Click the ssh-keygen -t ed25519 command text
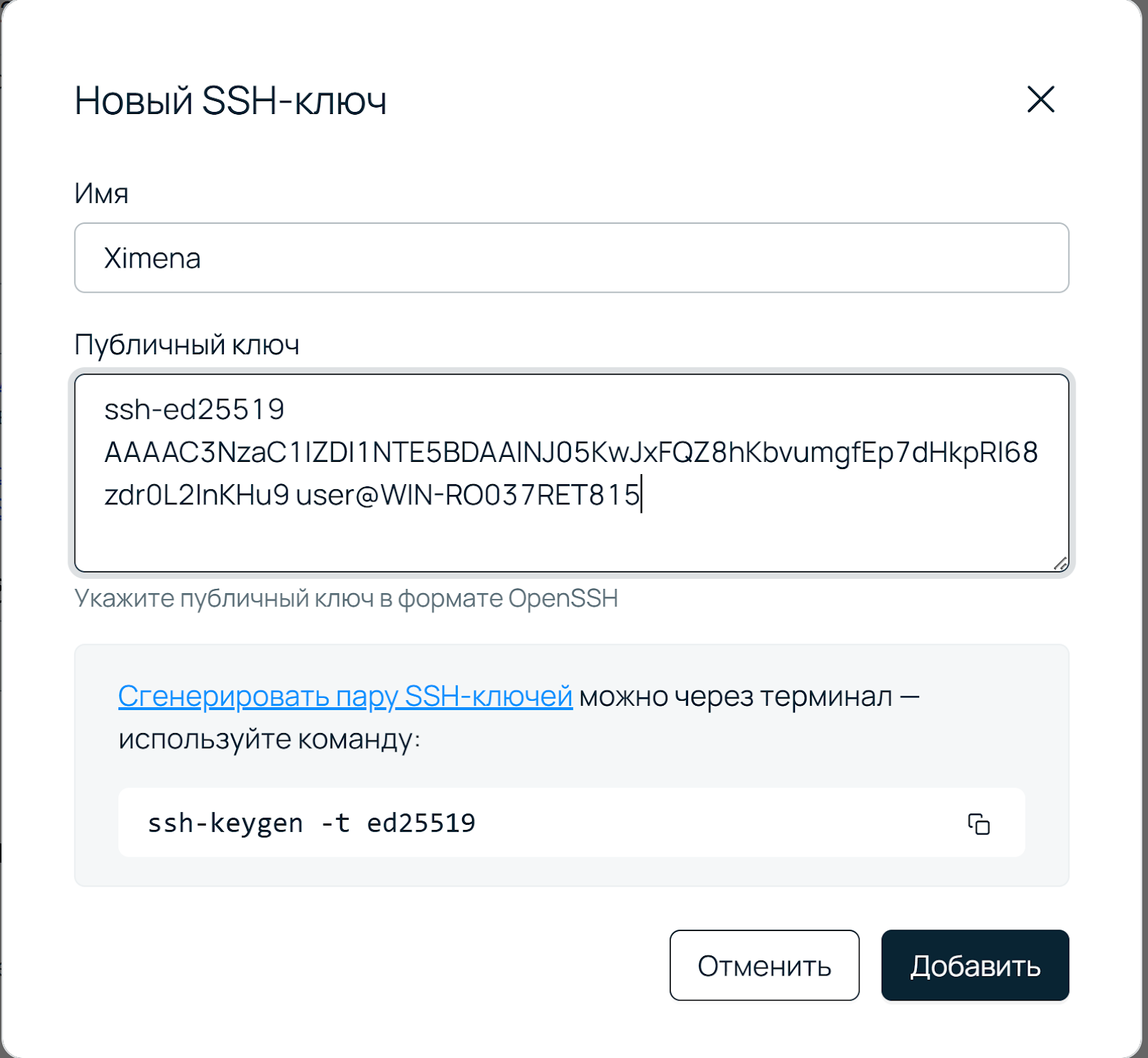This screenshot has width=1148, height=1058. coord(311,823)
